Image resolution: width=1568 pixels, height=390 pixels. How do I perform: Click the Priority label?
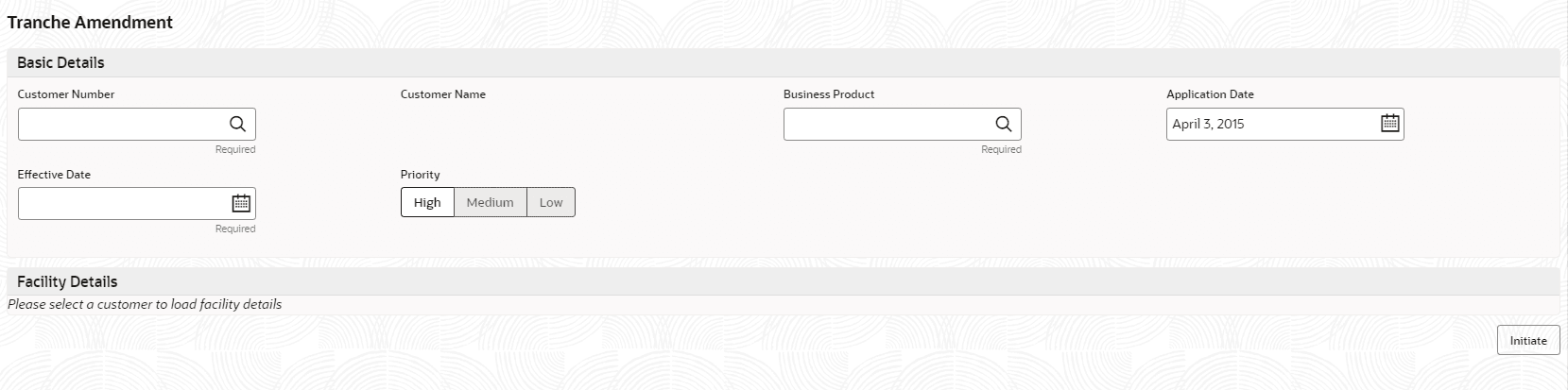pos(420,175)
